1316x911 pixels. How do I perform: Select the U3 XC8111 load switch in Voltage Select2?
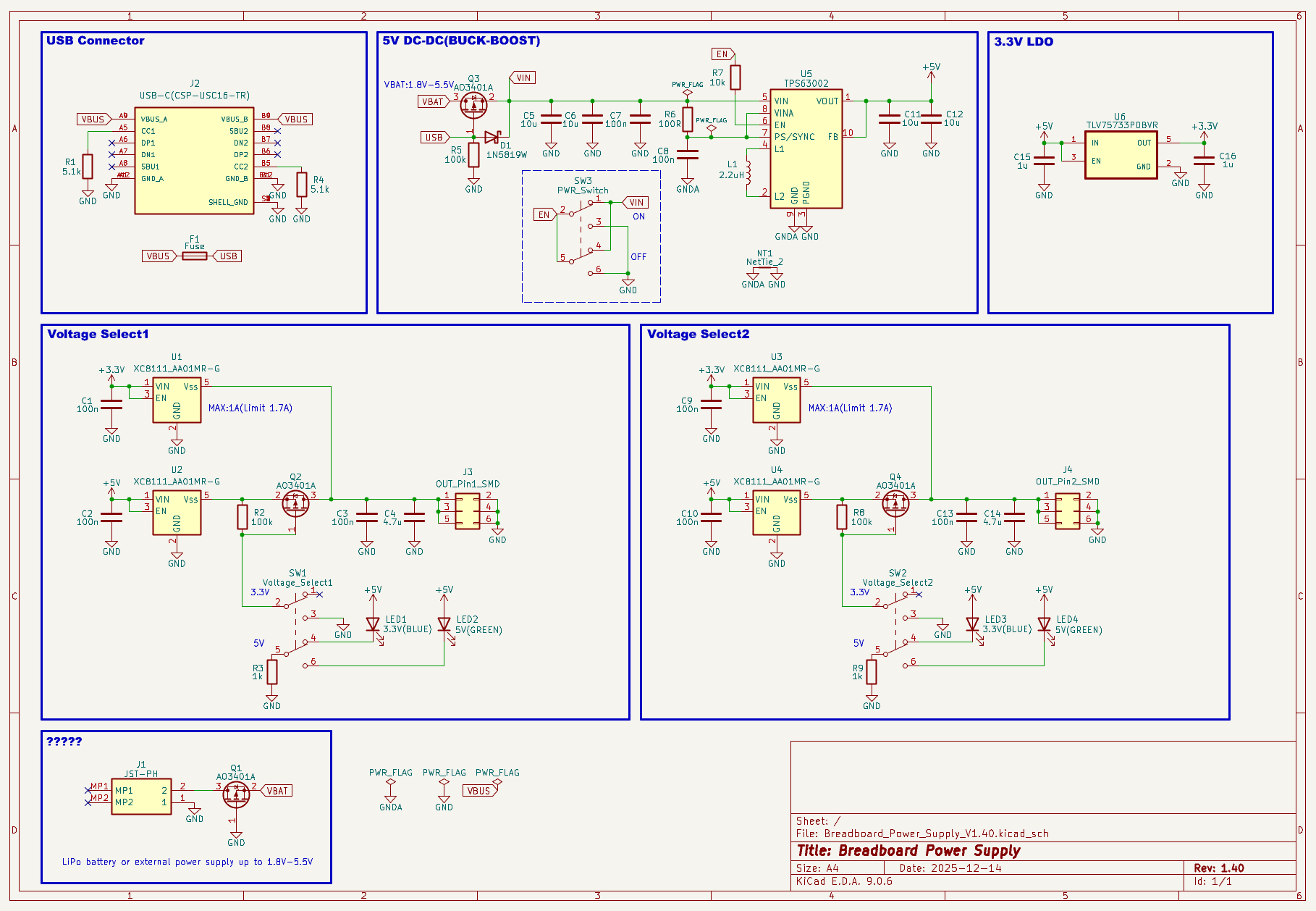click(x=776, y=400)
